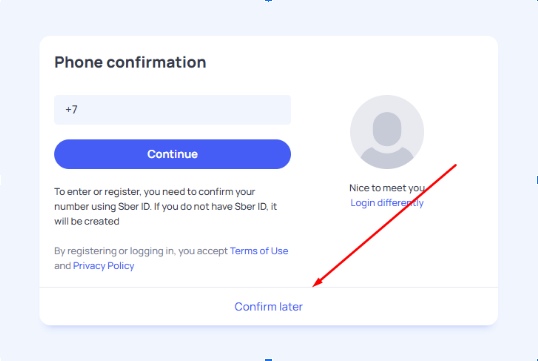The width and height of the screenshot is (538, 361).
Task: Choose Login differently
Action: [387, 203]
